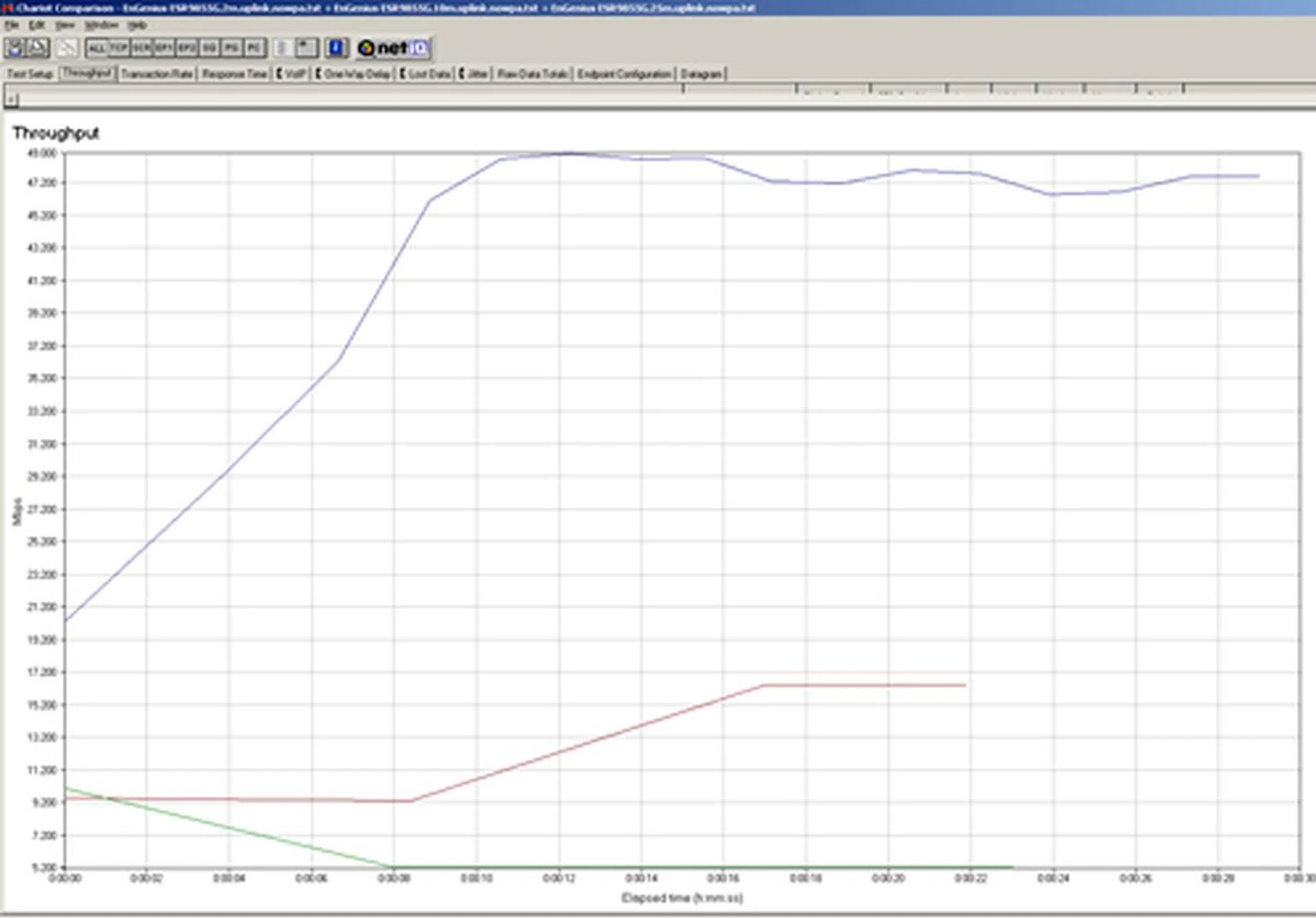Viewport: 1316px width, 918px height.
Task: View the Raw Data Totals tab
Action: tap(533, 73)
